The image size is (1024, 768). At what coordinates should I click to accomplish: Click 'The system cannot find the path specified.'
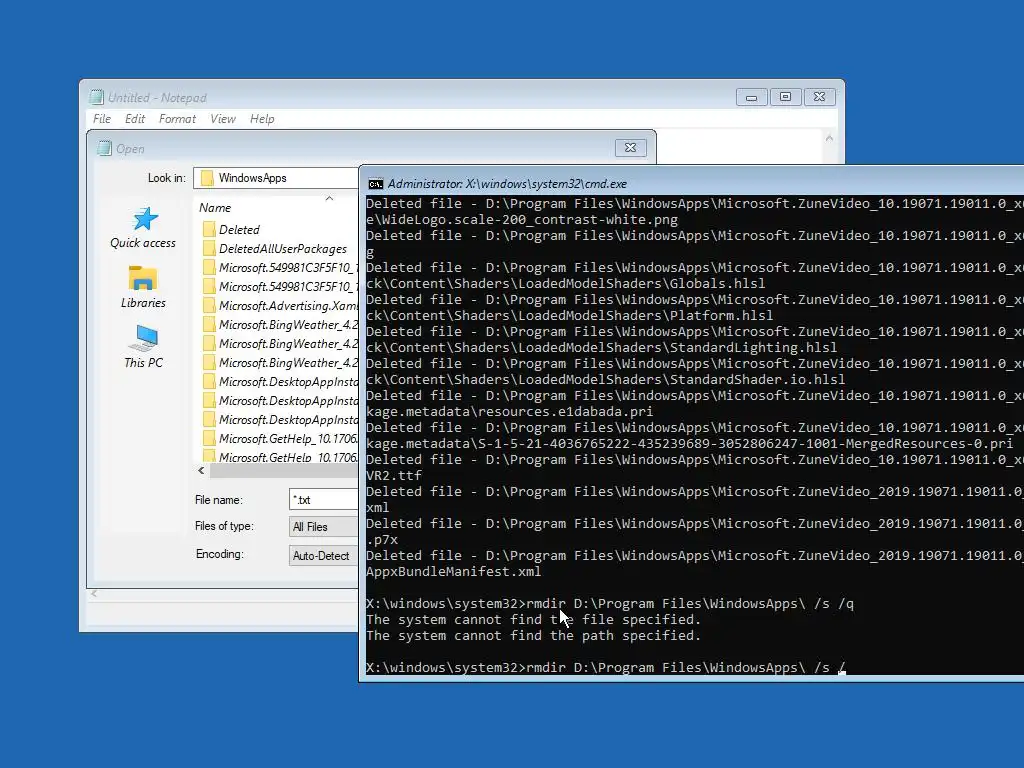point(533,635)
